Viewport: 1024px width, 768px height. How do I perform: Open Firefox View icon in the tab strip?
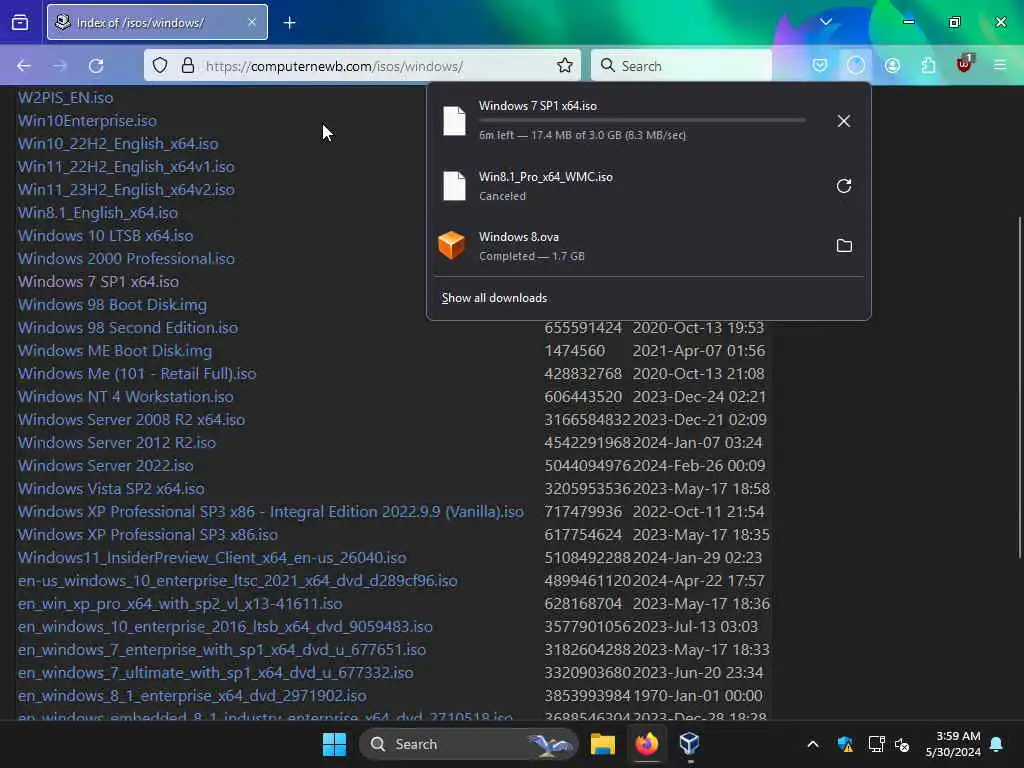point(20,22)
